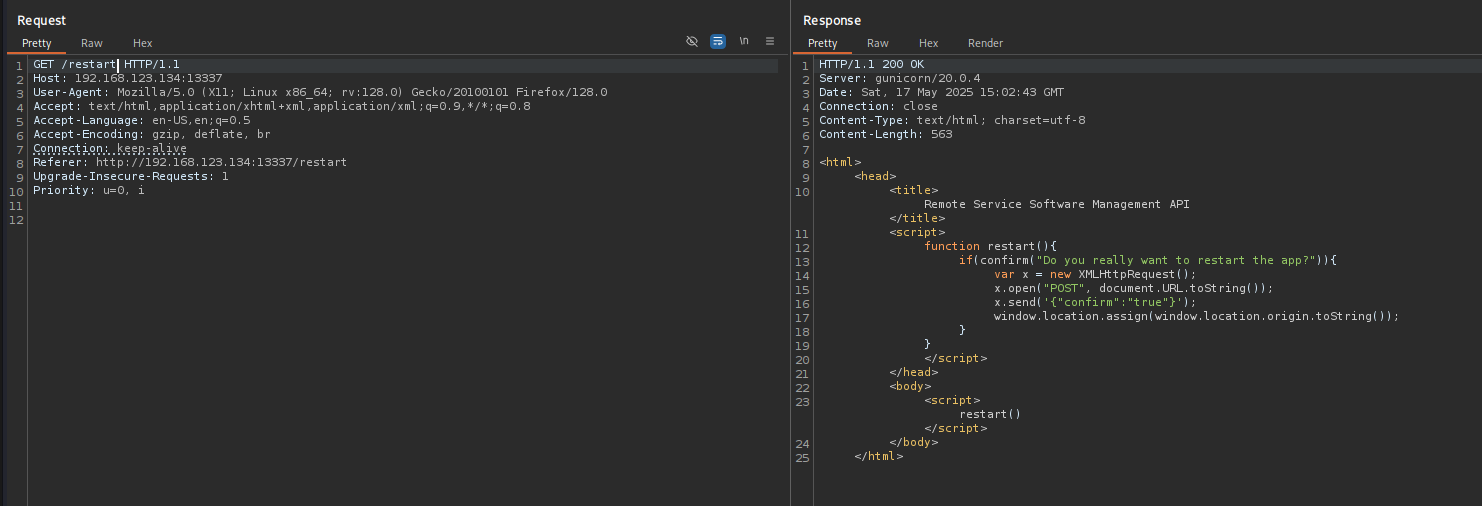Click the Server: gunicorn/20.0.4 header
Screen dimensions: 1482x506
[x=900, y=78]
